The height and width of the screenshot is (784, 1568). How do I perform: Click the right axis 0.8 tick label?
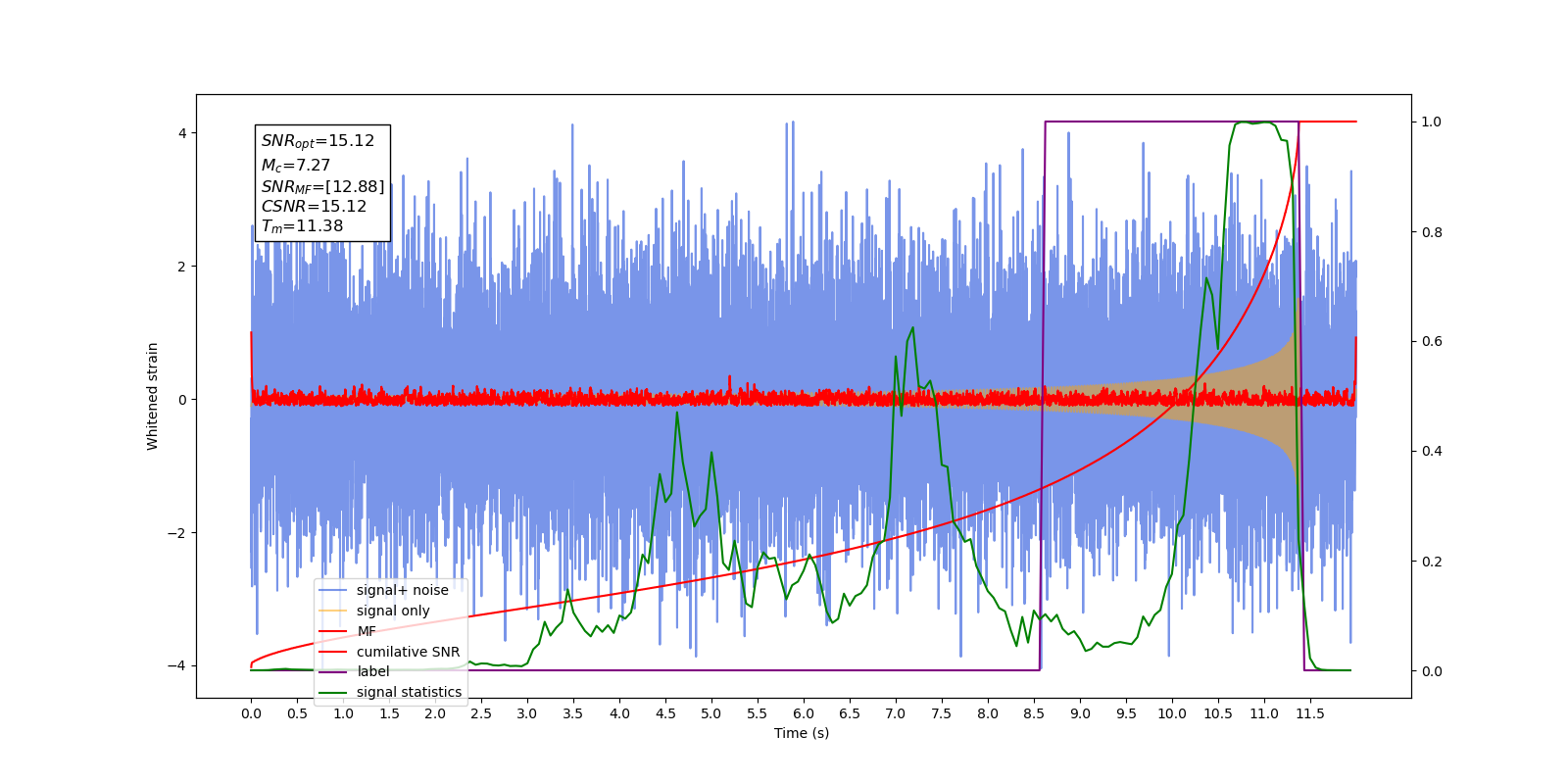pyautogui.click(x=1432, y=232)
